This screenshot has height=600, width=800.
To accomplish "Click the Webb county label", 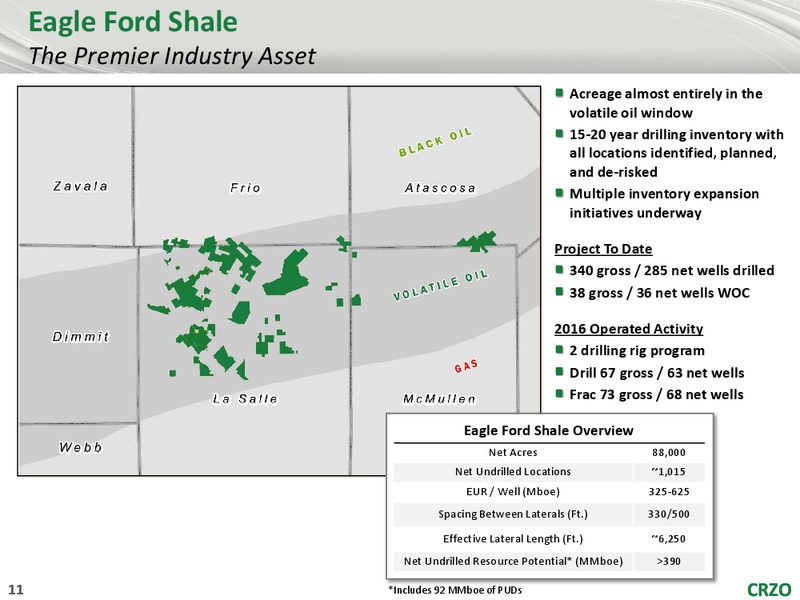I will coord(81,447).
